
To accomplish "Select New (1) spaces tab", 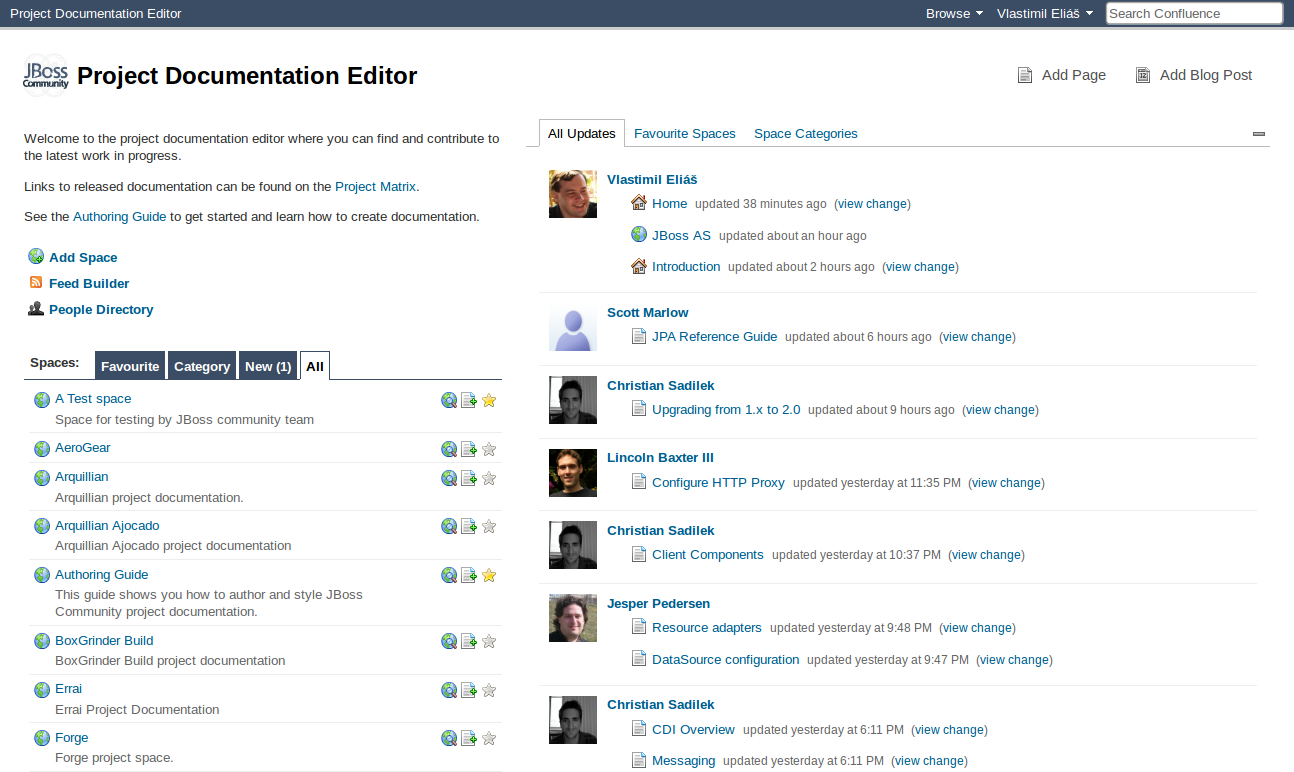I will click(x=268, y=366).
